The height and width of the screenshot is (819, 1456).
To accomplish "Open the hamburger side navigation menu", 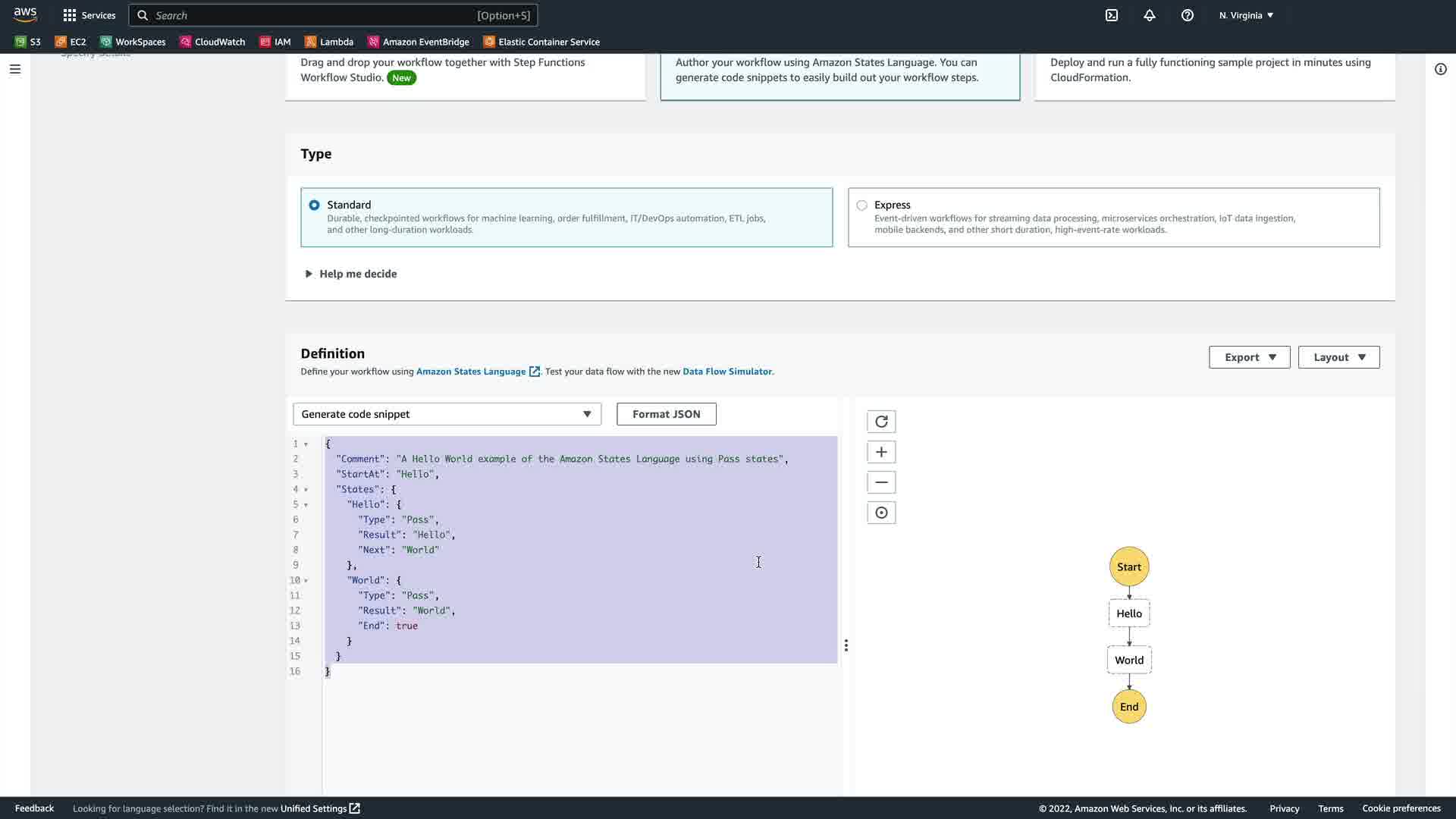I will [15, 69].
